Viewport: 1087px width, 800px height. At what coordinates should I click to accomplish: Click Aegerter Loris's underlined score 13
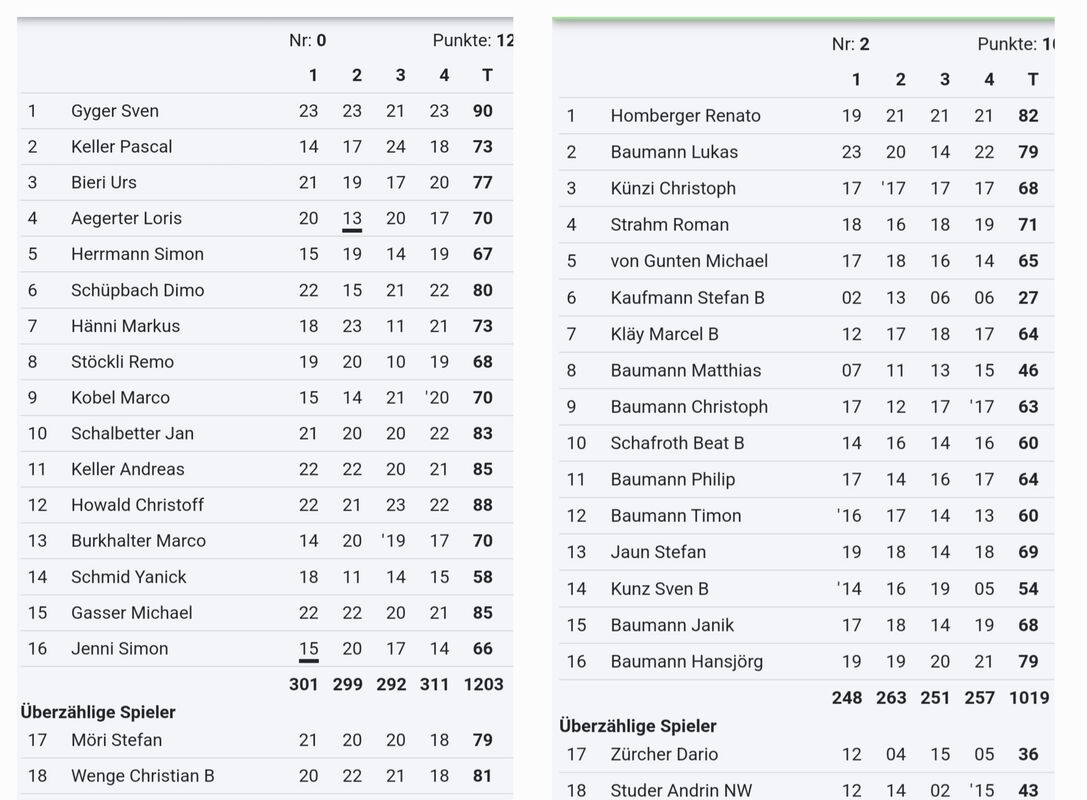tap(352, 219)
